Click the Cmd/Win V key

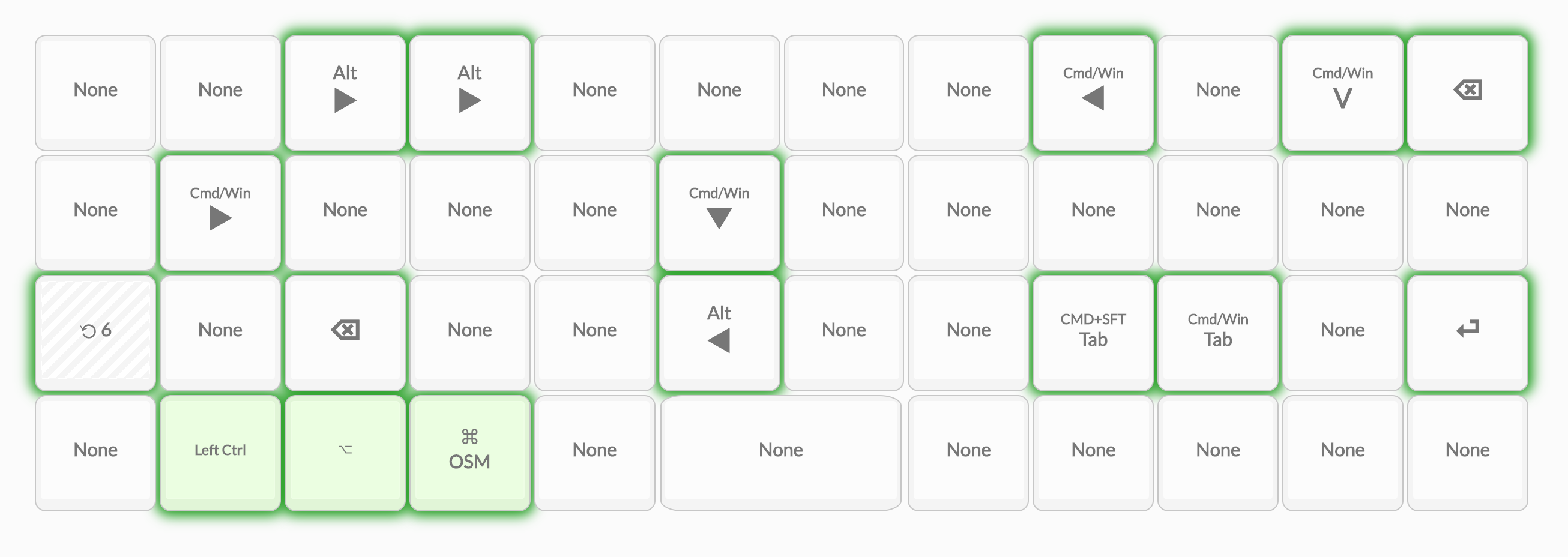(1342, 91)
